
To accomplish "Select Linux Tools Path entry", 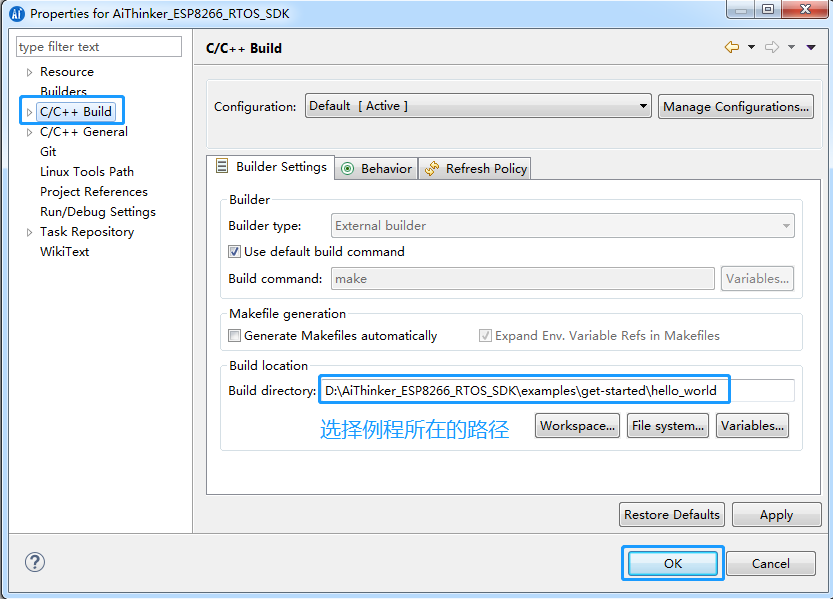I will click(x=87, y=172).
